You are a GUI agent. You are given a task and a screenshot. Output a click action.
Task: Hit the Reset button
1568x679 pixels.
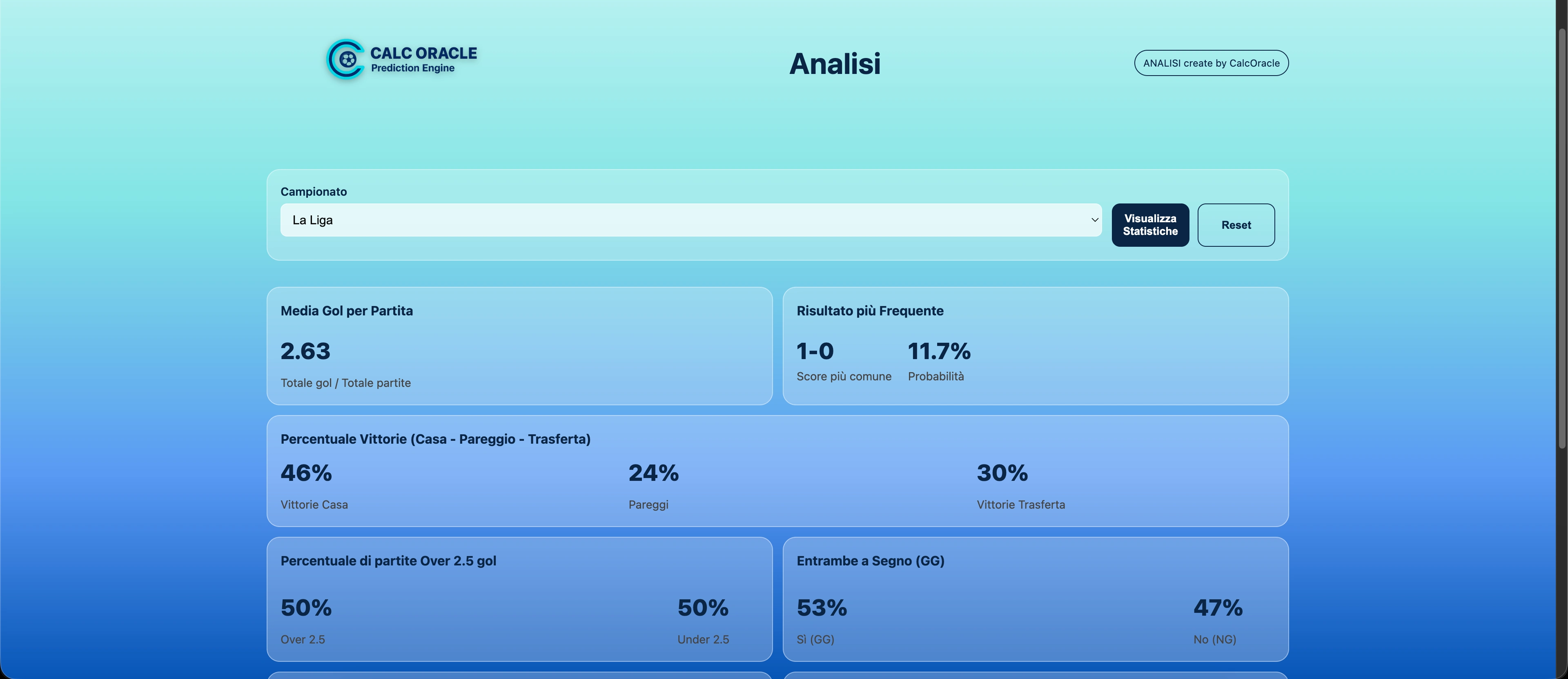[x=1236, y=226]
